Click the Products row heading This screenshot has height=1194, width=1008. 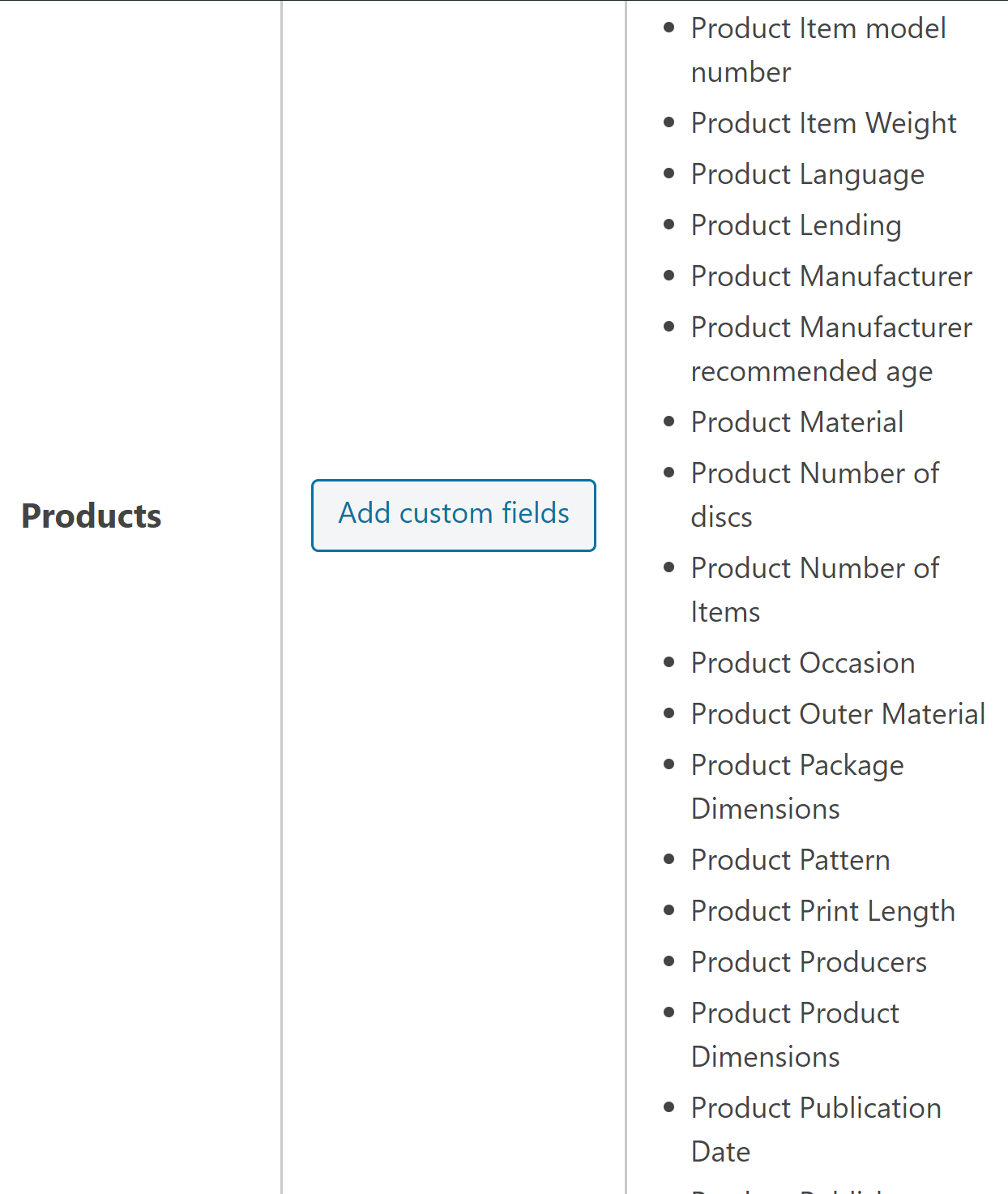(92, 516)
